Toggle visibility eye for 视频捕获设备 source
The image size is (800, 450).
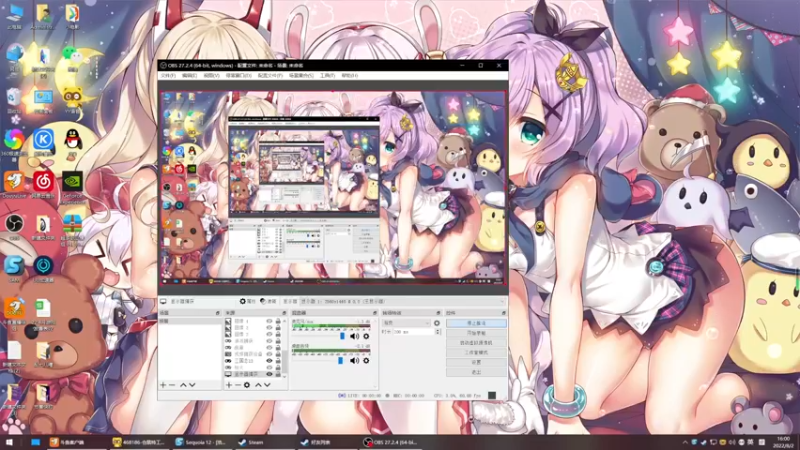click(x=269, y=354)
